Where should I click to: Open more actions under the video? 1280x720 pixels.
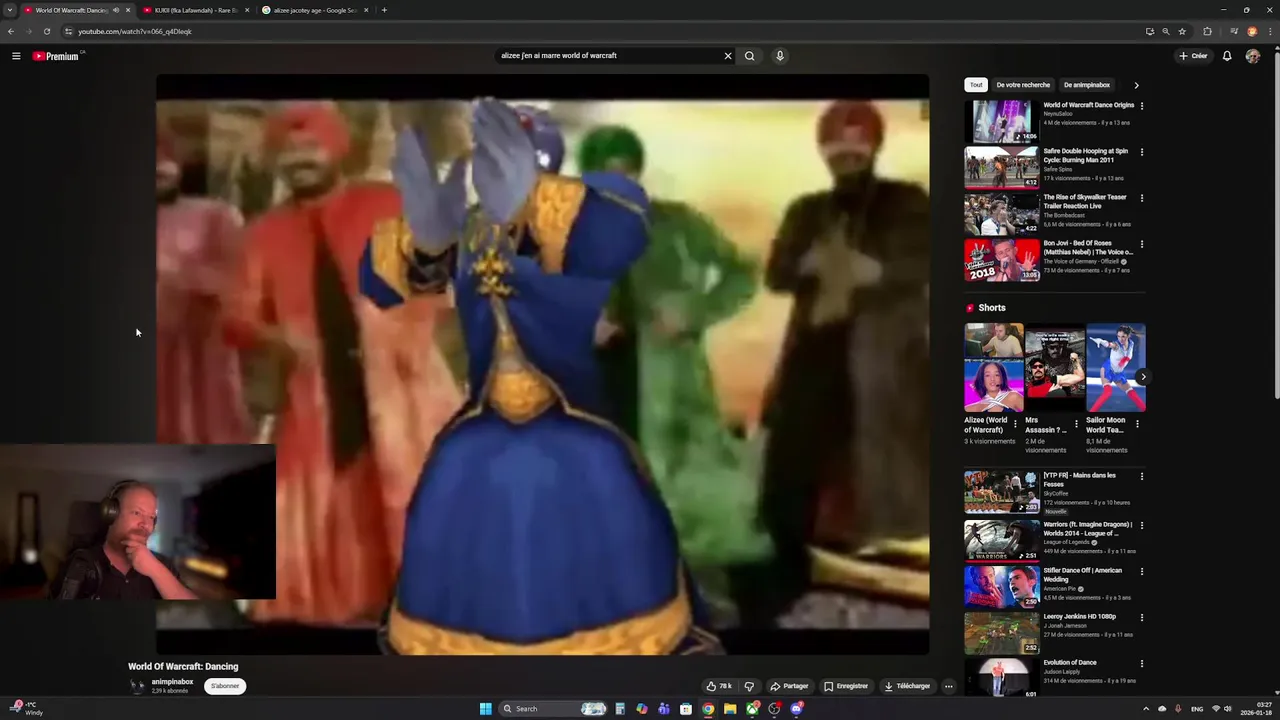click(949, 686)
